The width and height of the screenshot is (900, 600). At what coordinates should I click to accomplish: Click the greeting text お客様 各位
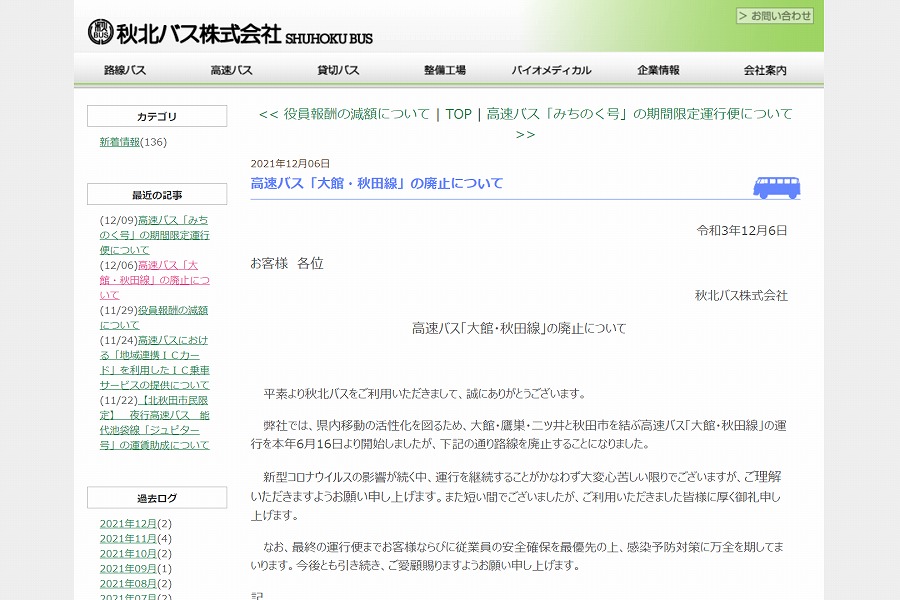pyautogui.click(x=287, y=263)
